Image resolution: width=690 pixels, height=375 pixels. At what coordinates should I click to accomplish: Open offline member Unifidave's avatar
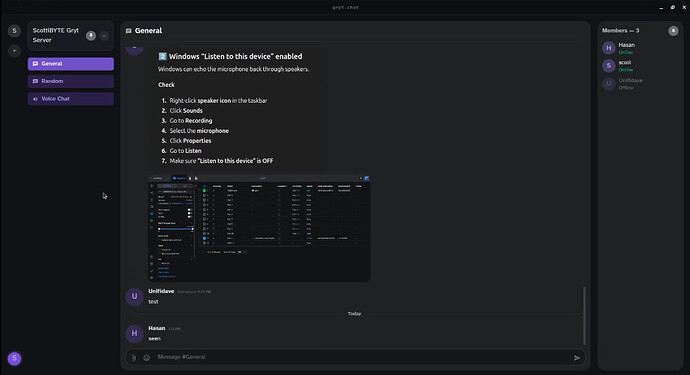click(609, 83)
